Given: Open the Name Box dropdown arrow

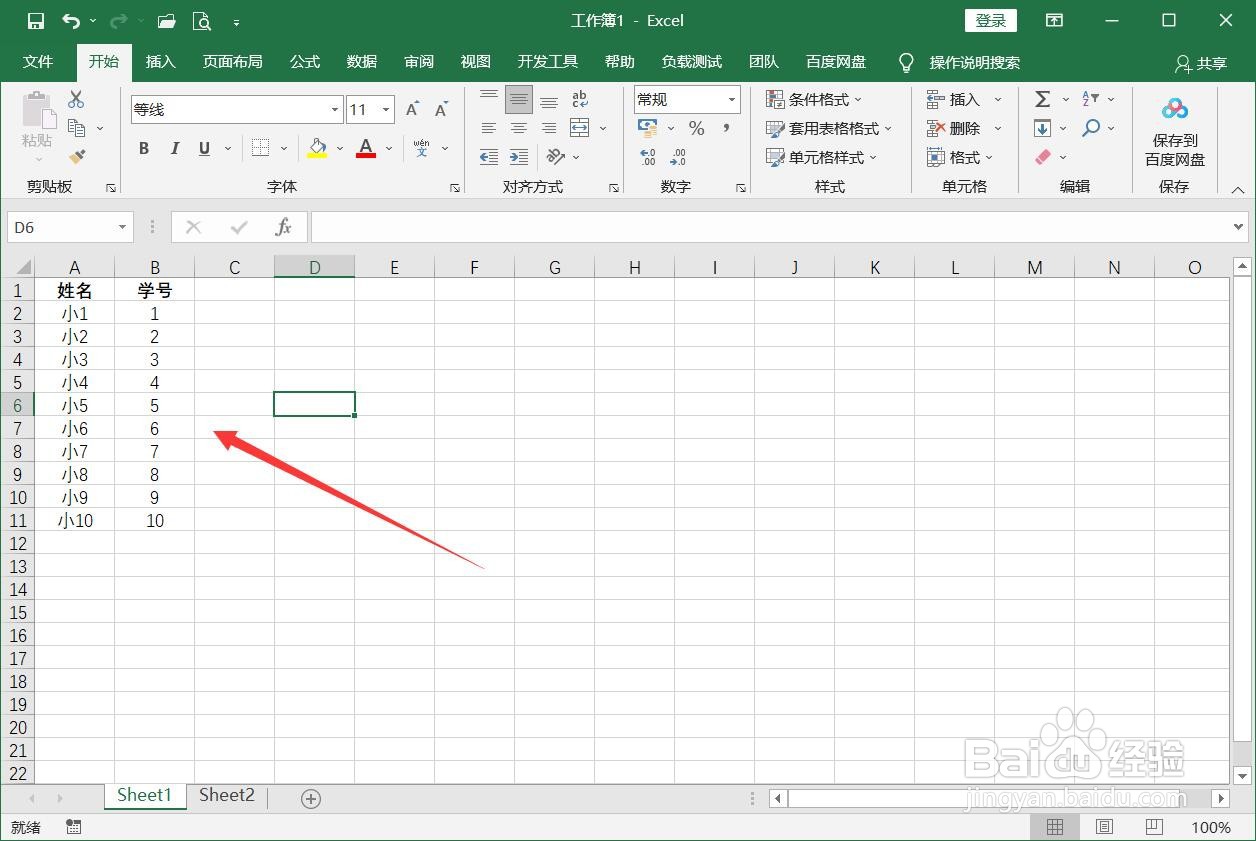Looking at the screenshot, I should (120, 227).
